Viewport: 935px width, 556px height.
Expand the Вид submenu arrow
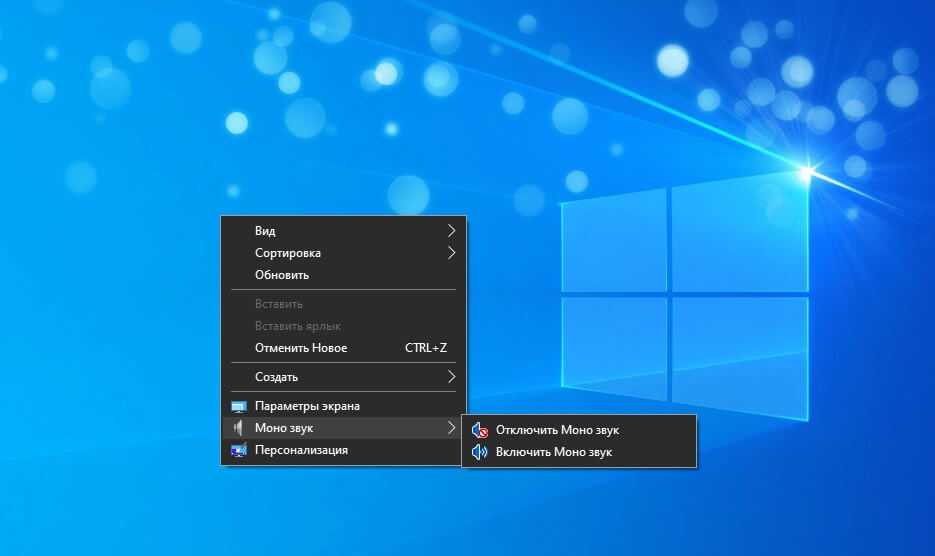click(451, 231)
